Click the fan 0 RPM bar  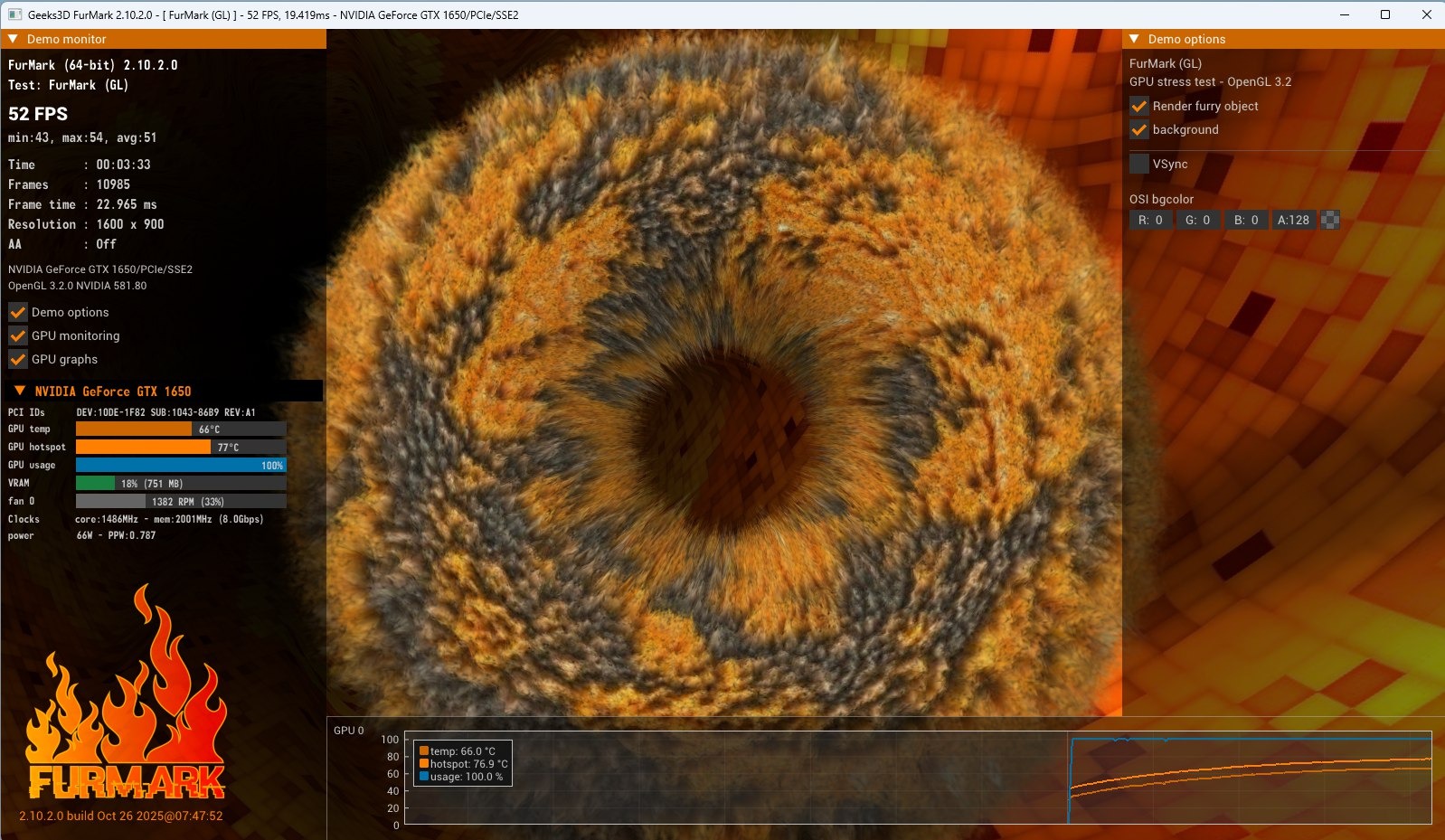[181, 501]
